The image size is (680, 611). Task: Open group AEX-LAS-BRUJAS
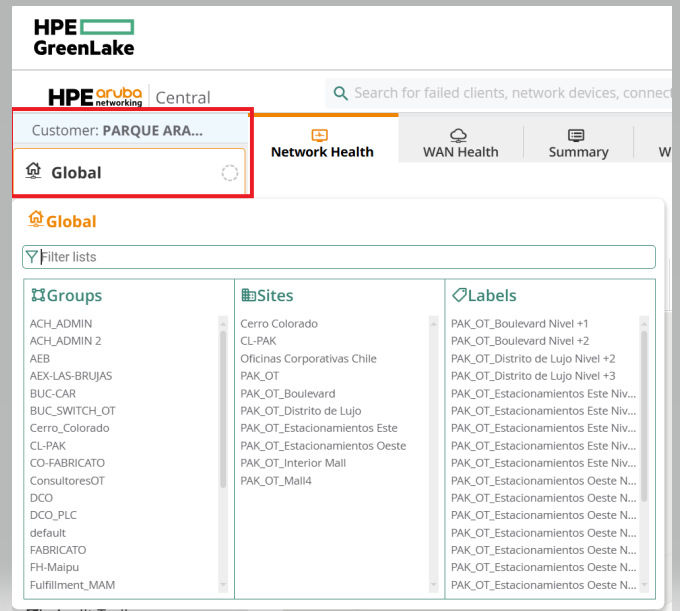click(x=71, y=376)
